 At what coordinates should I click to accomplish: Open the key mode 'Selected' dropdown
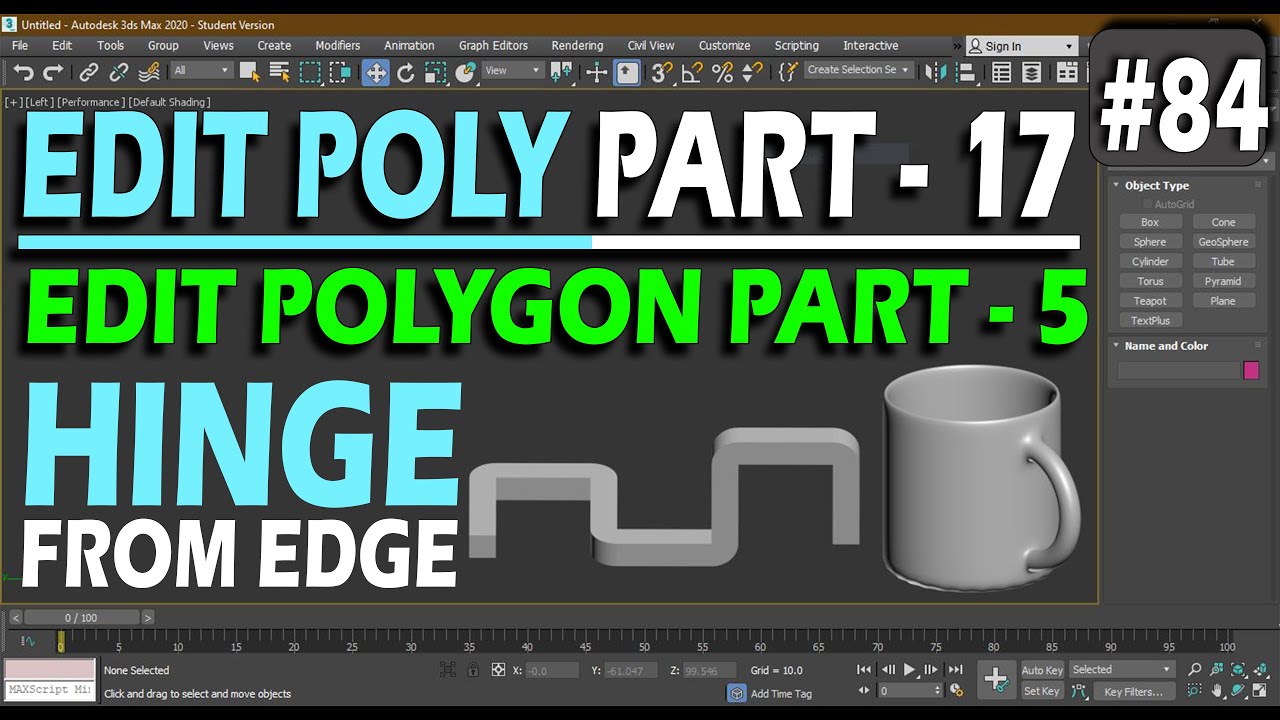click(x=1121, y=670)
